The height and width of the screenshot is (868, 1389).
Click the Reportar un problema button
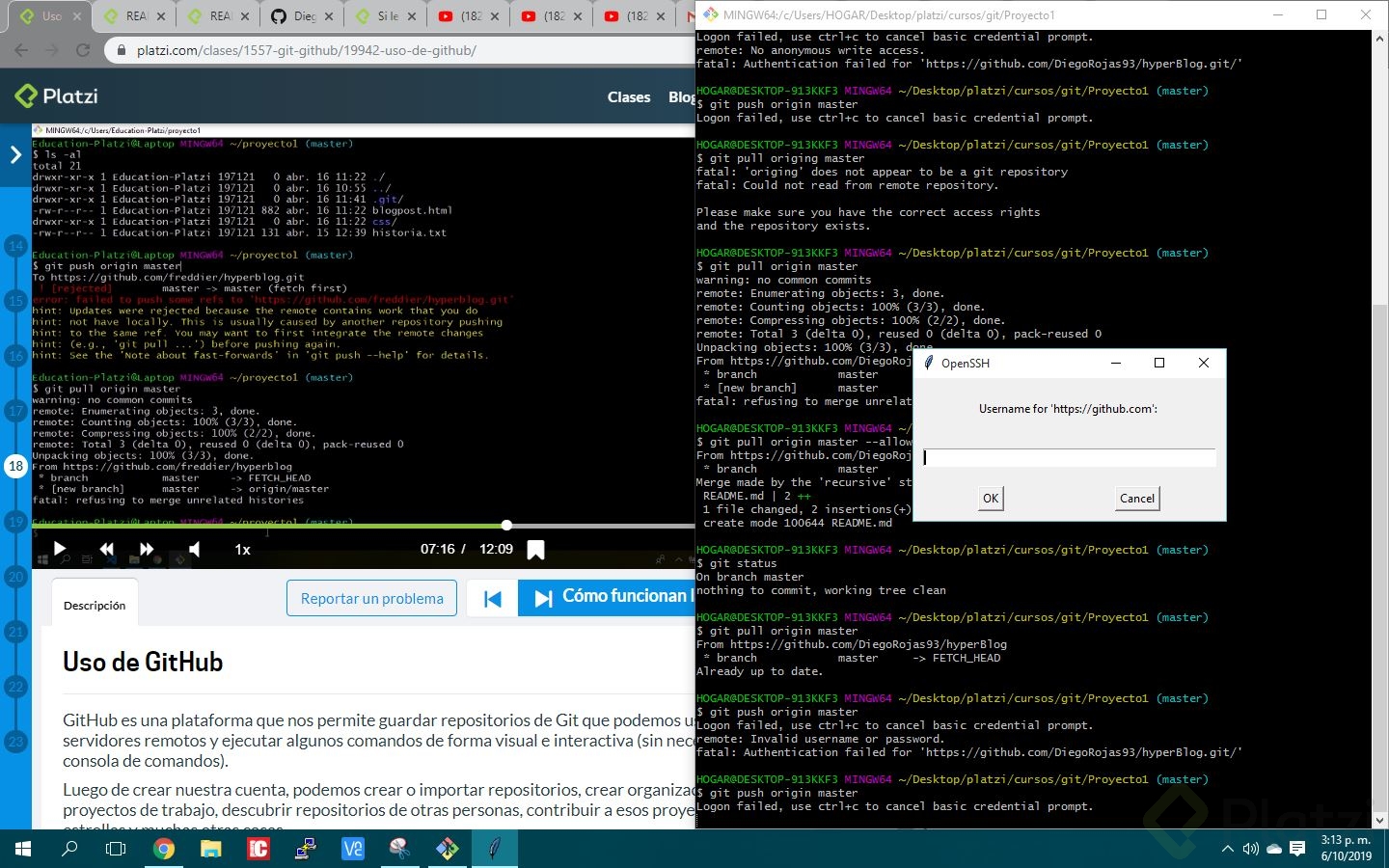click(371, 598)
